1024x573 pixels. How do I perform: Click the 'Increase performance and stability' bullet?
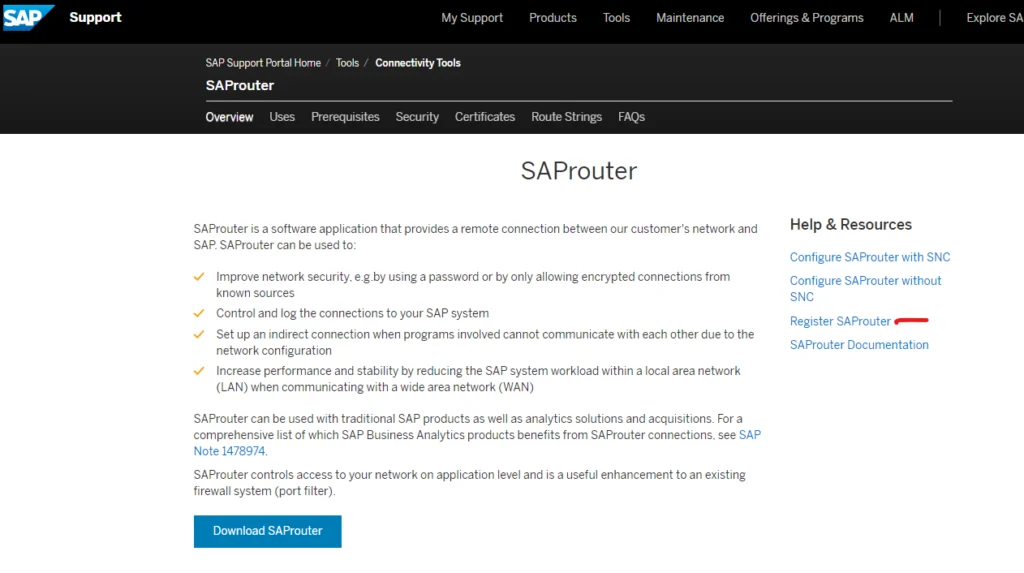point(478,379)
